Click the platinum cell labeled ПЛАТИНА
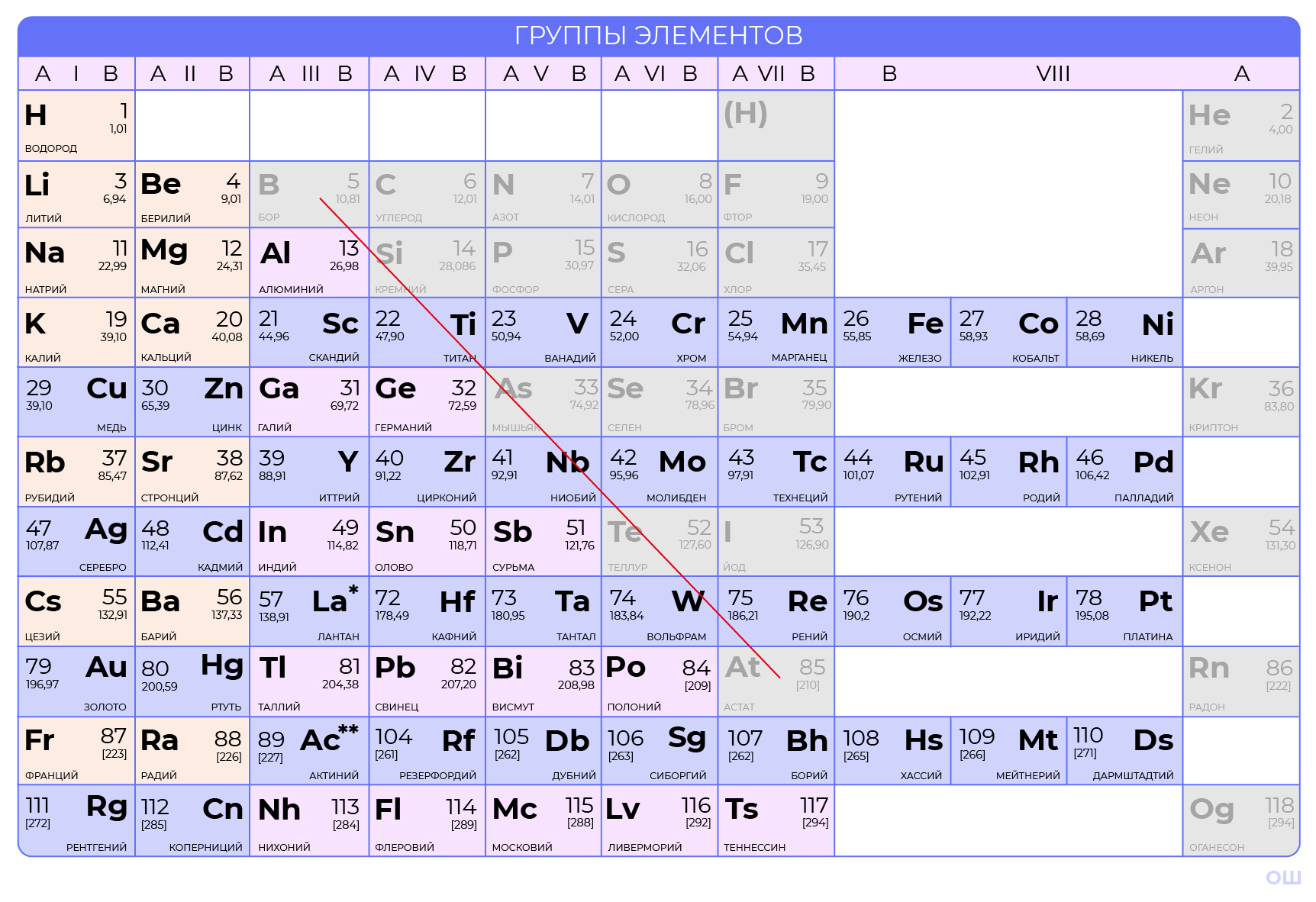Image resolution: width=1316 pixels, height=902 pixels. click(1125, 611)
